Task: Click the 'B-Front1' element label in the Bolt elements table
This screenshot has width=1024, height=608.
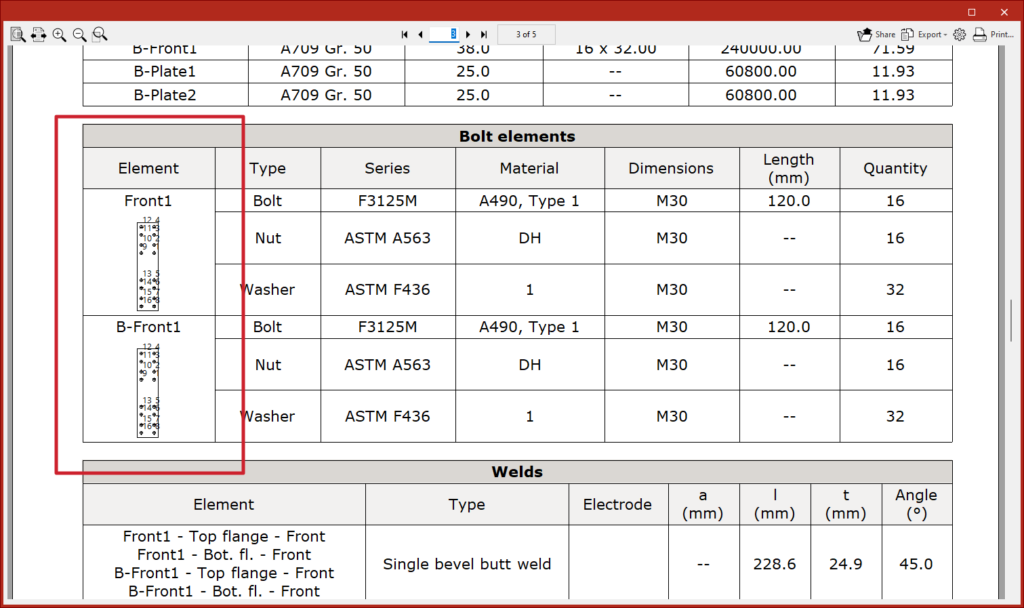Action: coord(148,327)
